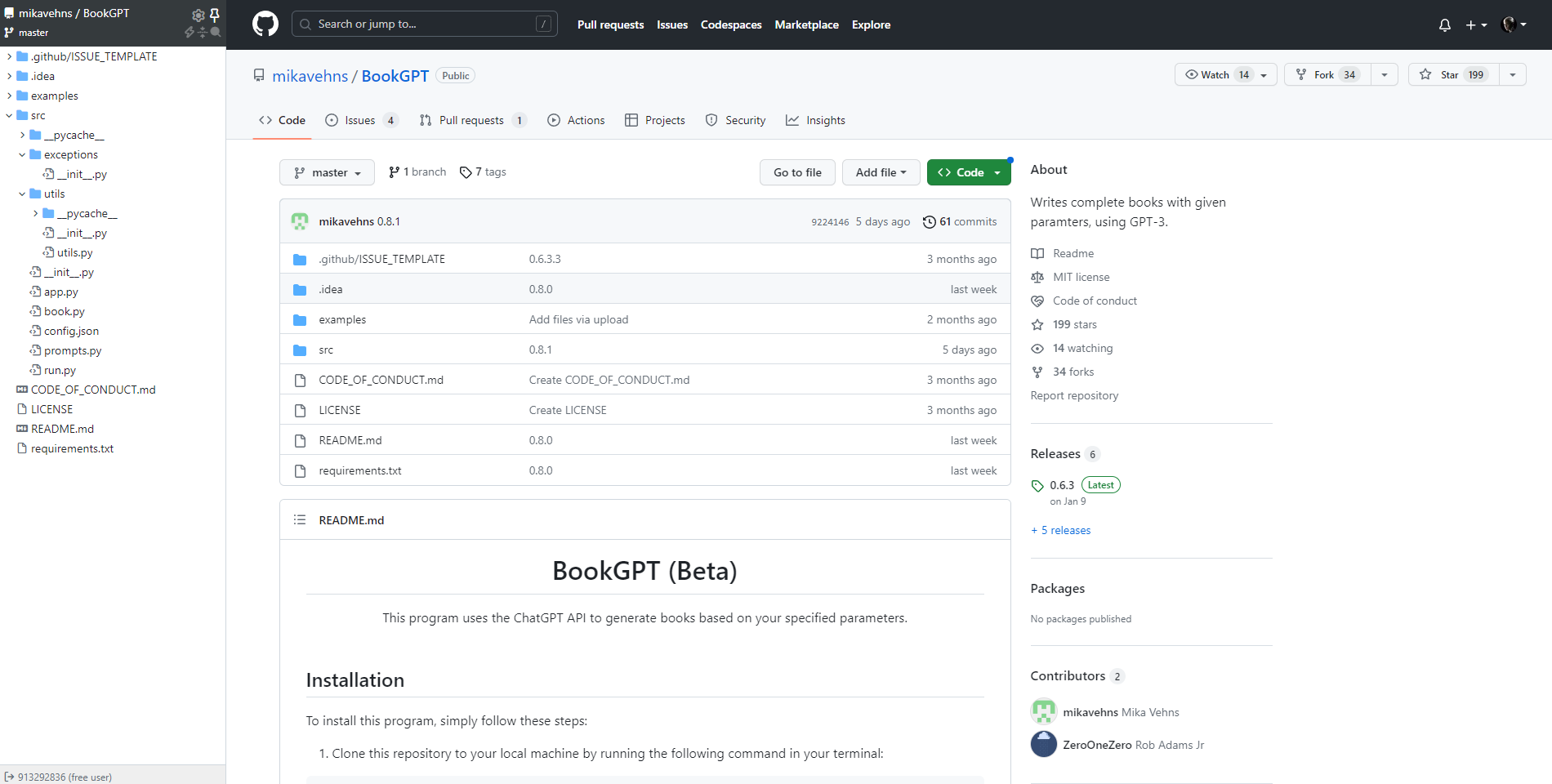Image resolution: width=1552 pixels, height=784 pixels.
Task: Show the + 5 releases link
Action: (x=1061, y=530)
